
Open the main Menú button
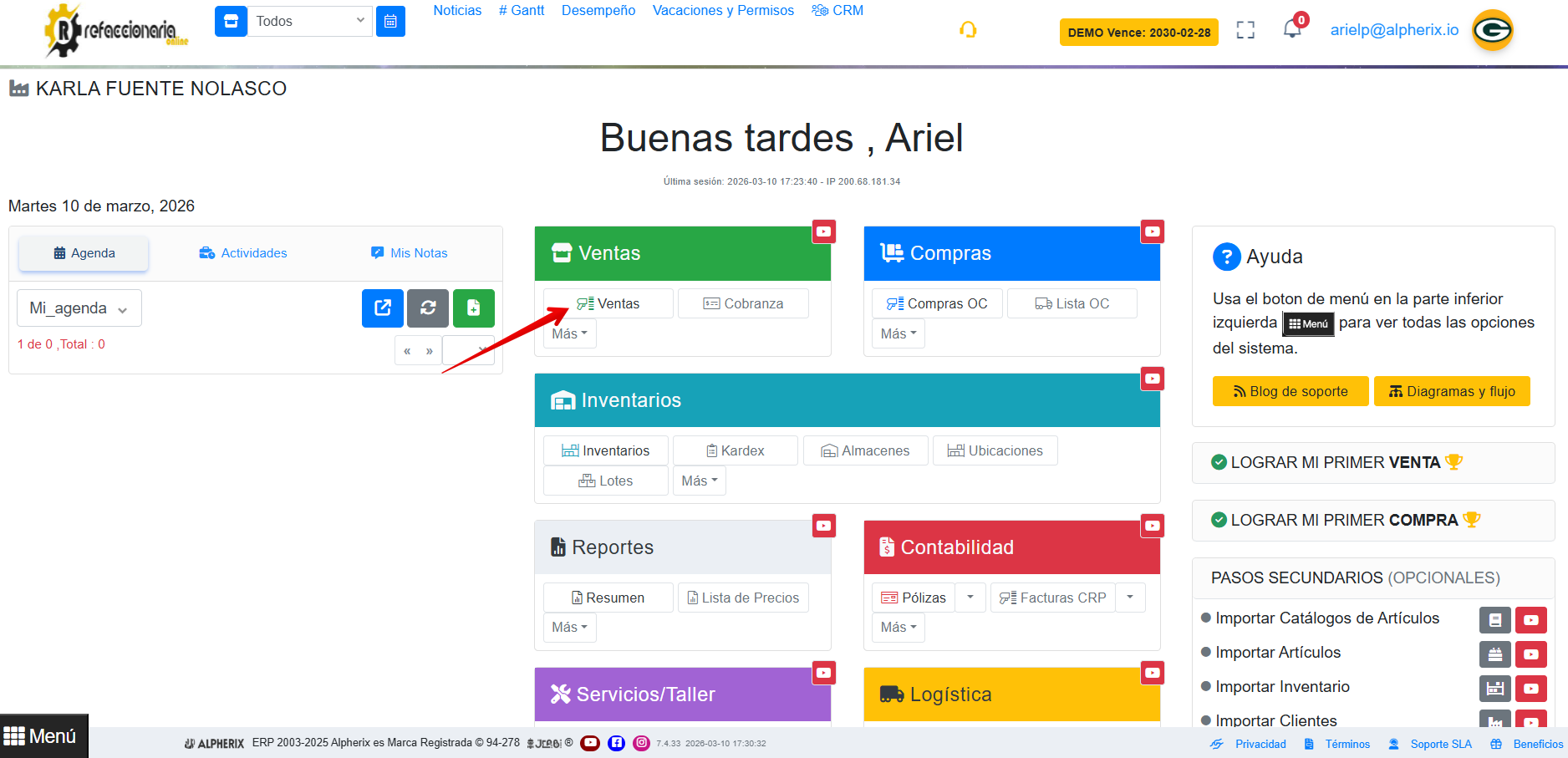click(x=42, y=736)
